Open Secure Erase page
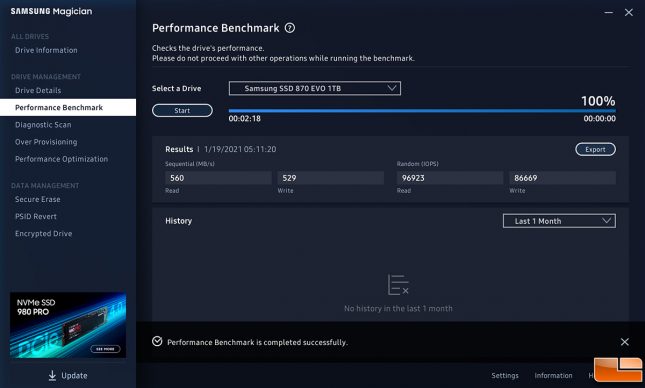 click(37, 199)
